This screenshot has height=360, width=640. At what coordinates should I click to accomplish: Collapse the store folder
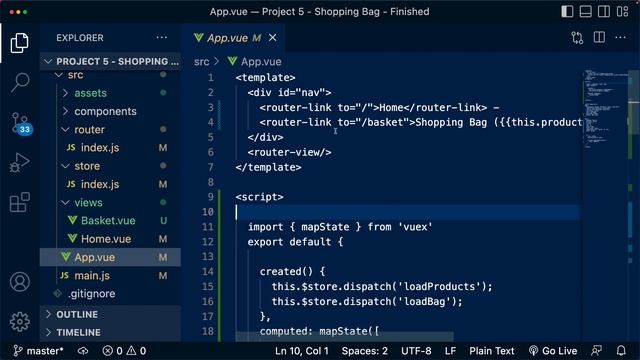click(110, 166)
